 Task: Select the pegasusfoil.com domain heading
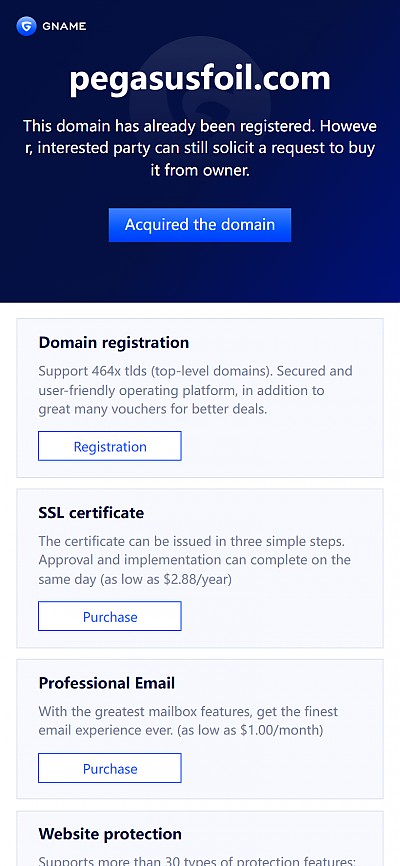pos(200,80)
